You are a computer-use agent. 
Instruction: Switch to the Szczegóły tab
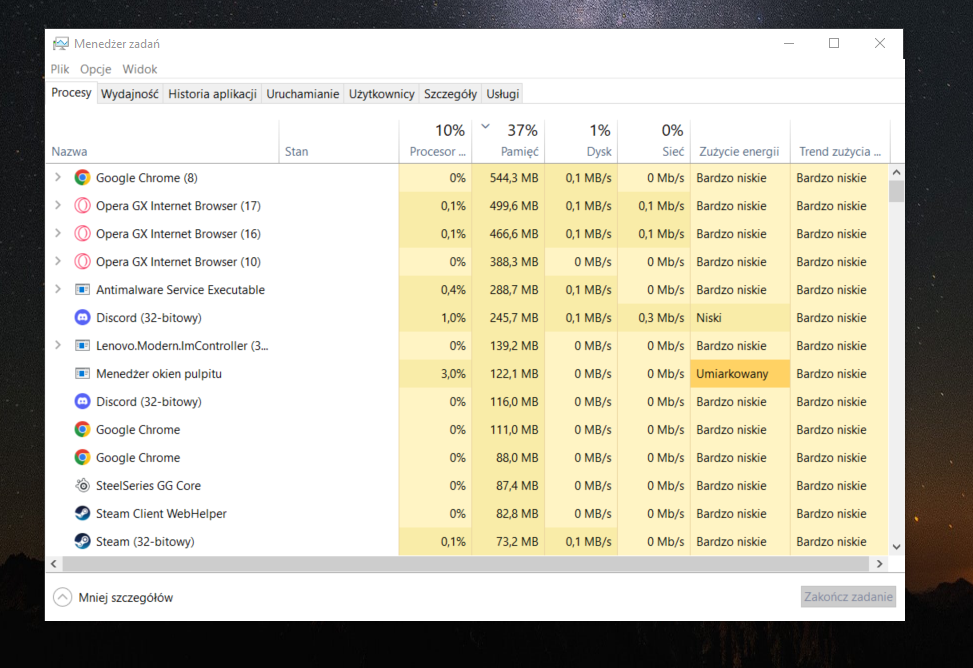point(451,94)
